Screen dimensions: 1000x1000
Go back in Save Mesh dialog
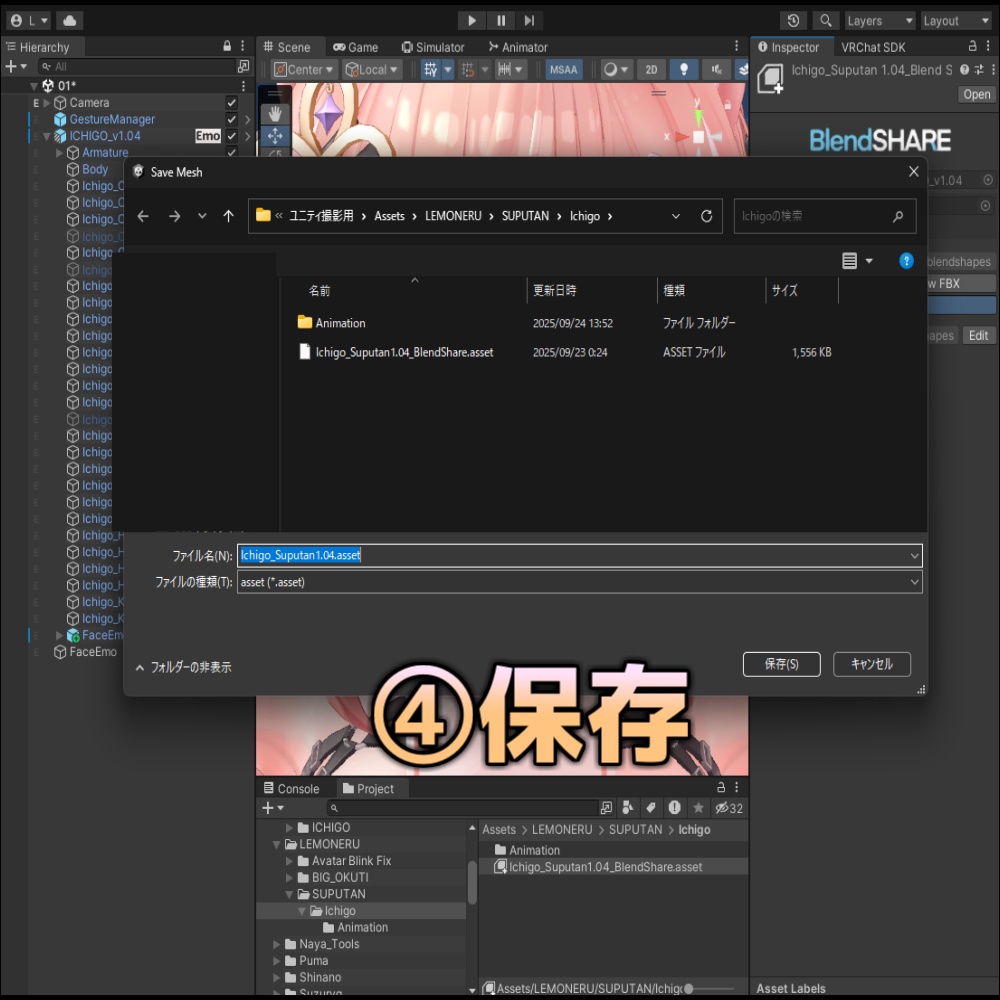(143, 216)
